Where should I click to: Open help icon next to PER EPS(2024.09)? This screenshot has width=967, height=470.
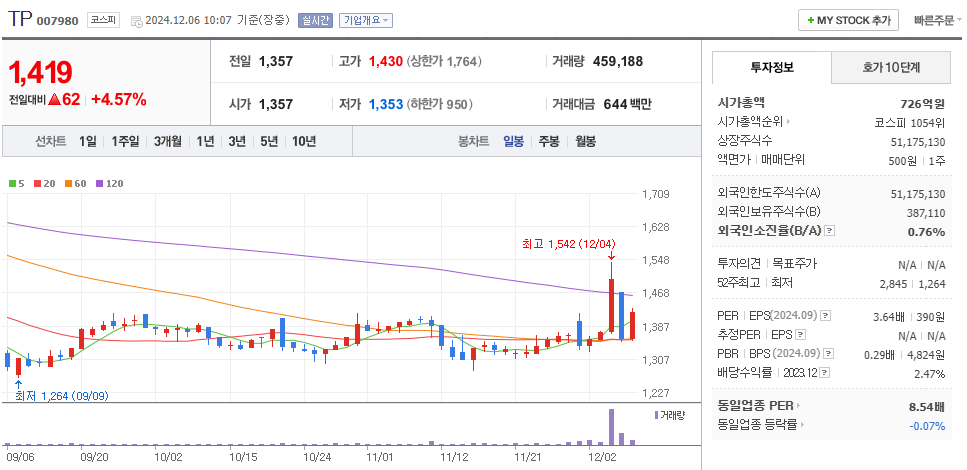click(x=826, y=316)
